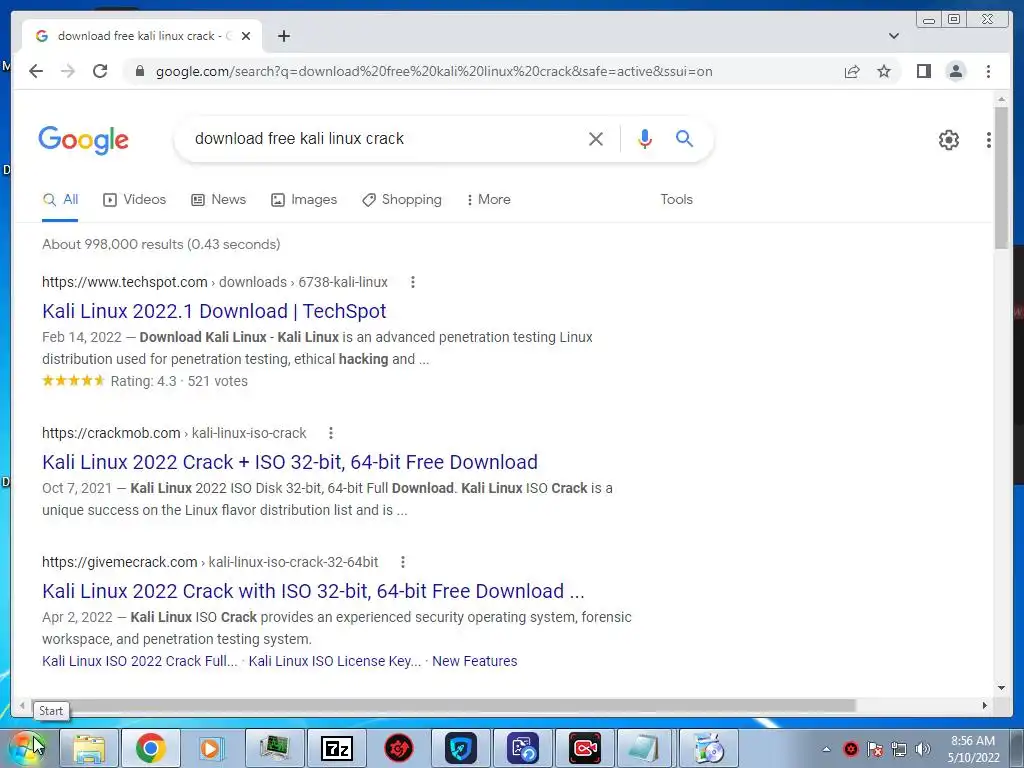The height and width of the screenshot is (768, 1024).
Task: Switch to News results tab
Action: [218, 199]
